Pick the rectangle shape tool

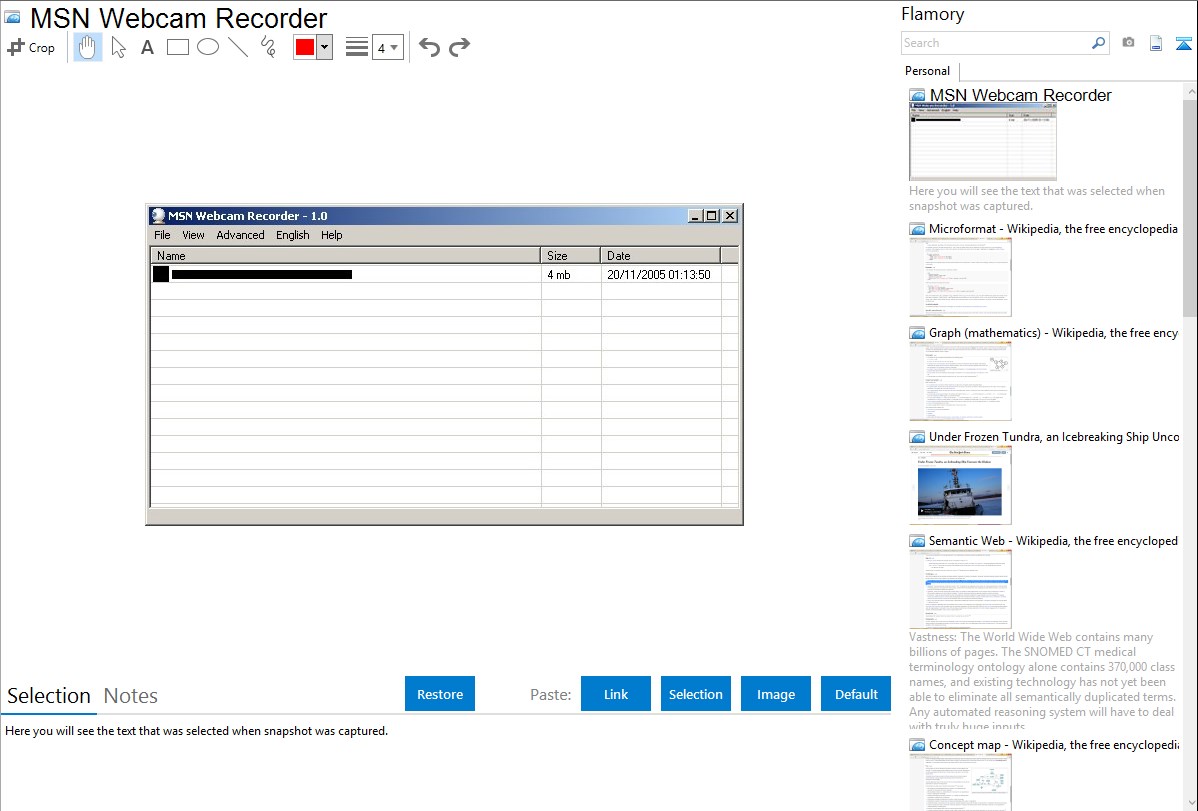[x=177, y=47]
